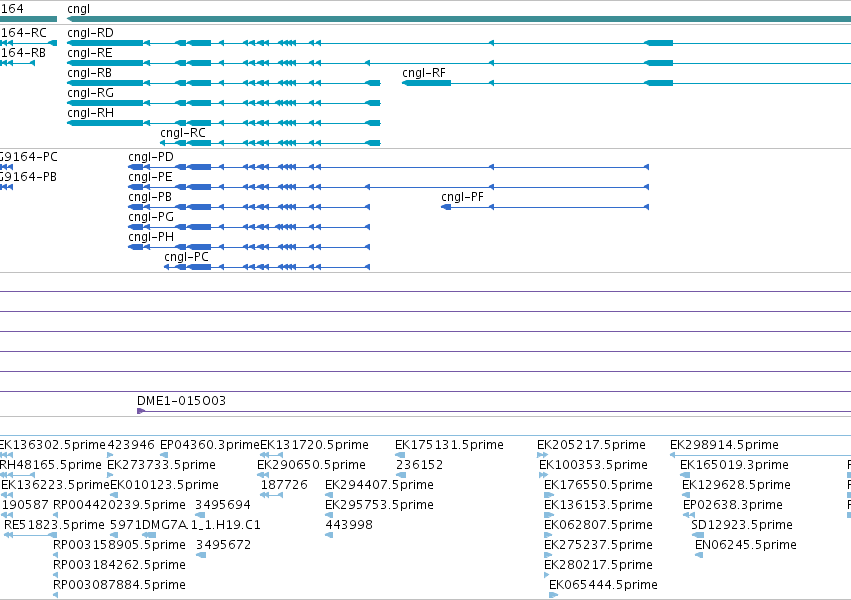The width and height of the screenshot is (851, 600).
Task: Select the 3495672 feature
Action: 224,546
